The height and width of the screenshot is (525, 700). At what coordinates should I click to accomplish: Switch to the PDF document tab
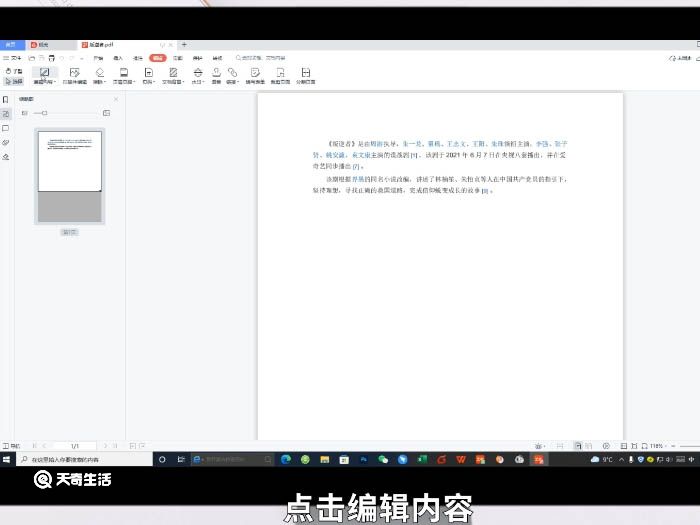coord(127,45)
